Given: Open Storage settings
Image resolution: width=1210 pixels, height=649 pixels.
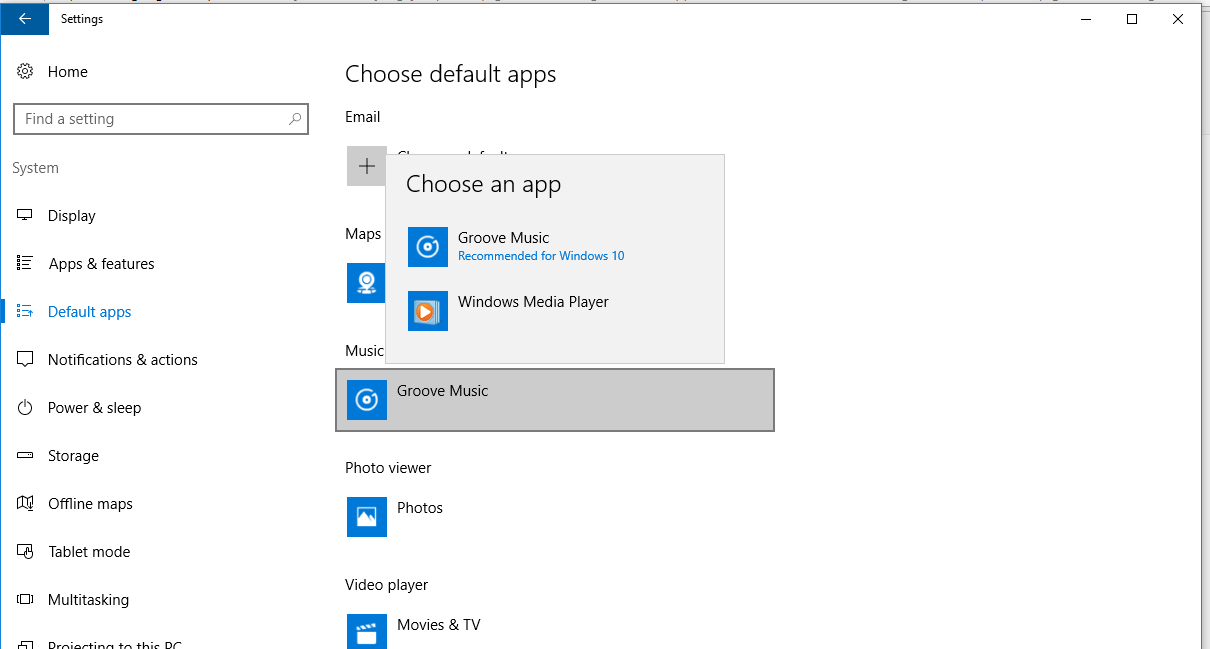Looking at the screenshot, I should [x=74, y=456].
